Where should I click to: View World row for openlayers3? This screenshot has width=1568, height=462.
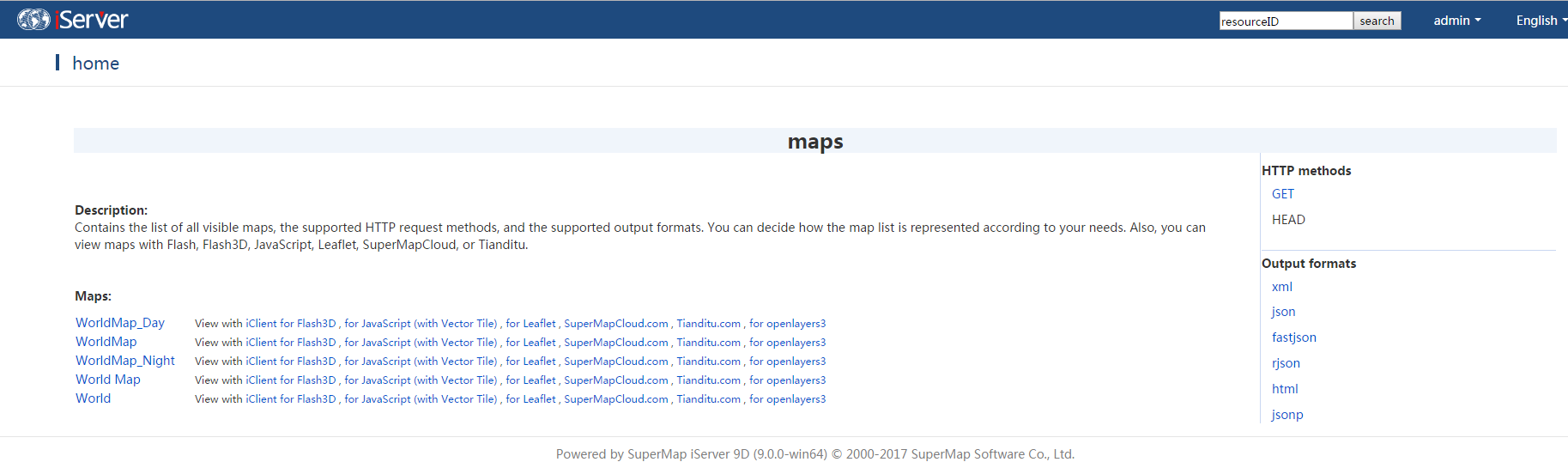click(787, 399)
